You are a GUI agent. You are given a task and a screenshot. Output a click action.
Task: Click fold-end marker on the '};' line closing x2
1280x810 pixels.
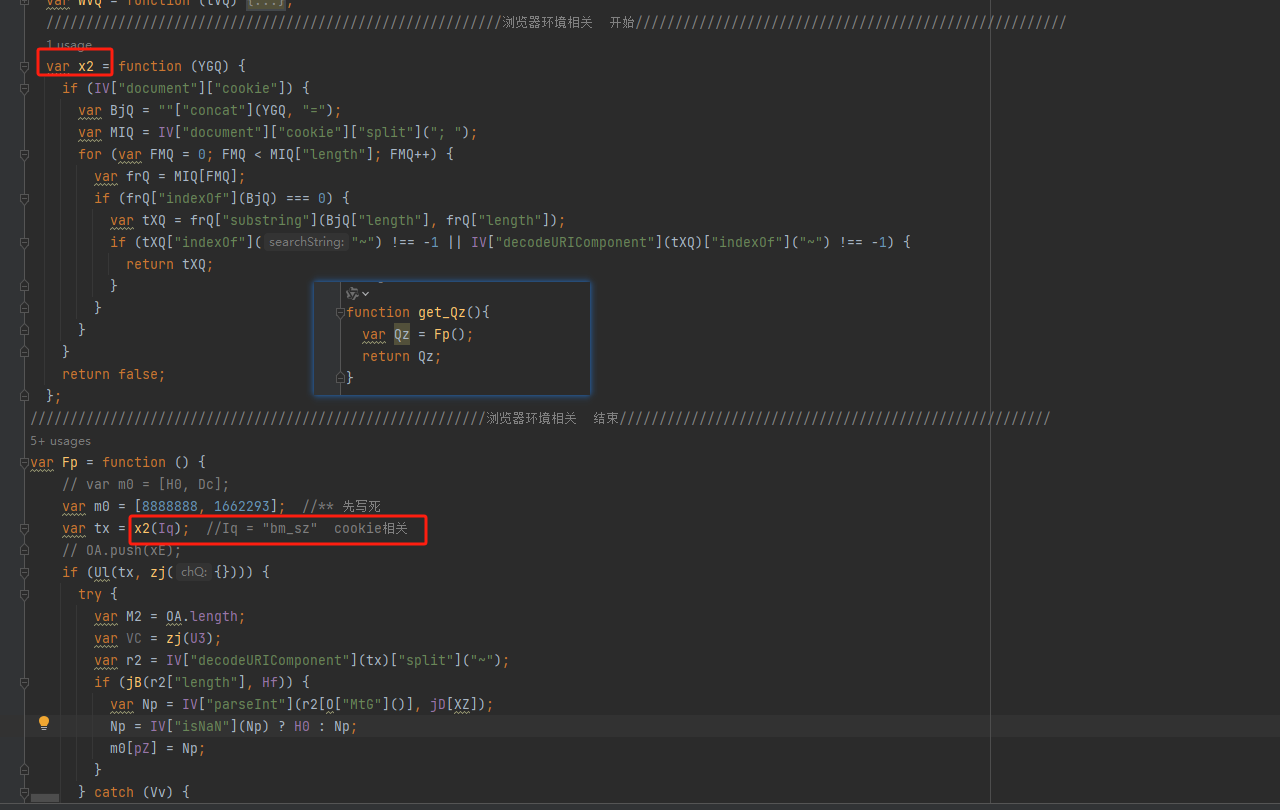(x=23, y=396)
